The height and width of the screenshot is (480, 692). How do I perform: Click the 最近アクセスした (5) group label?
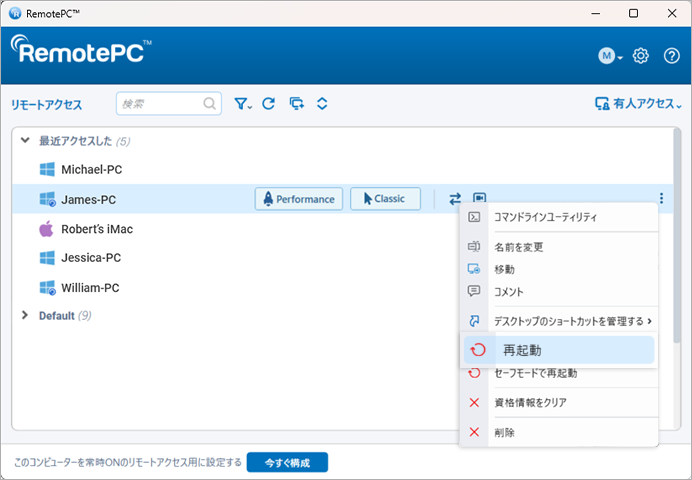click(x=84, y=141)
